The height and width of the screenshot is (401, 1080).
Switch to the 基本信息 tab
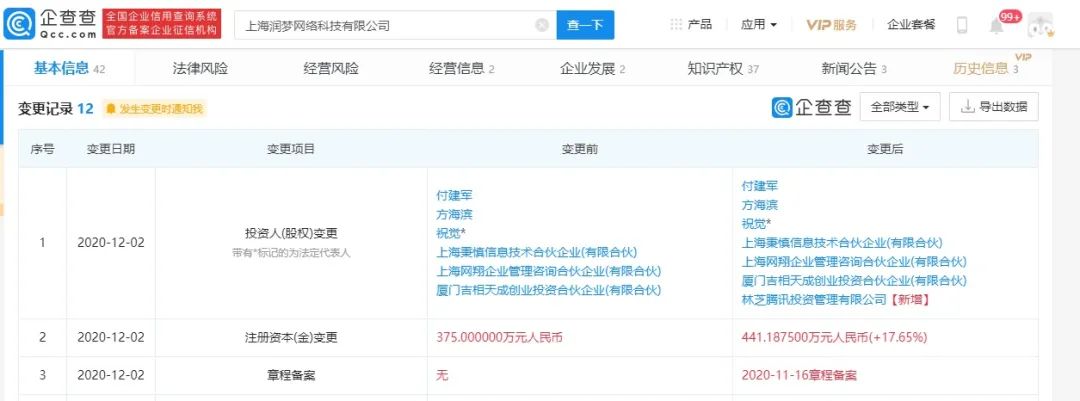[x=69, y=68]
